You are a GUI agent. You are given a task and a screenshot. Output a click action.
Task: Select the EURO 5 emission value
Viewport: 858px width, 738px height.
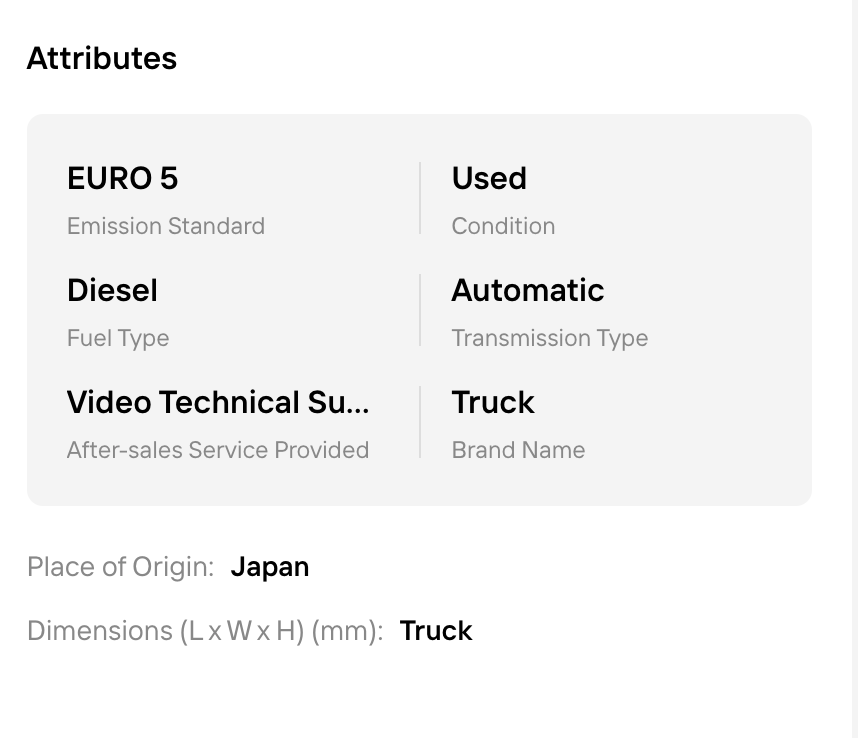tap(123, 178)
